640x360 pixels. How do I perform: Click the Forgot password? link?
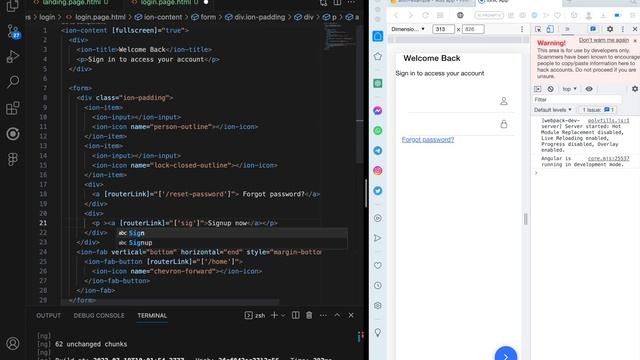click(427, 140)
